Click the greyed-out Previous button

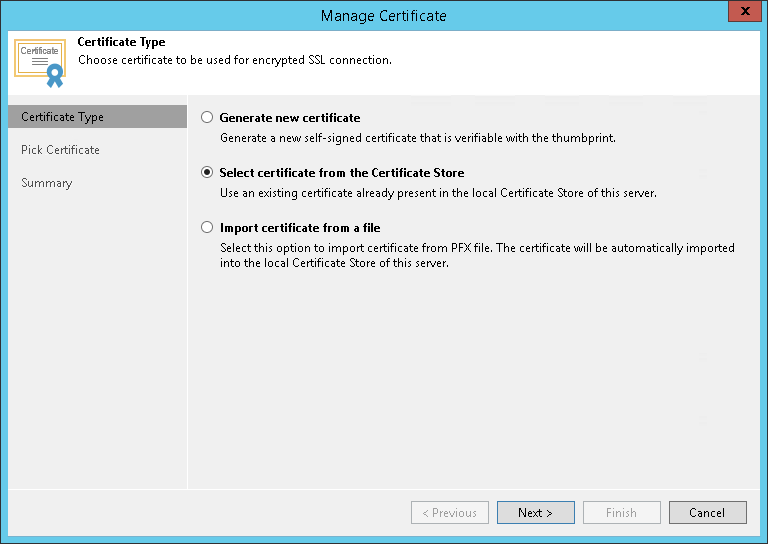click(449, 513)
